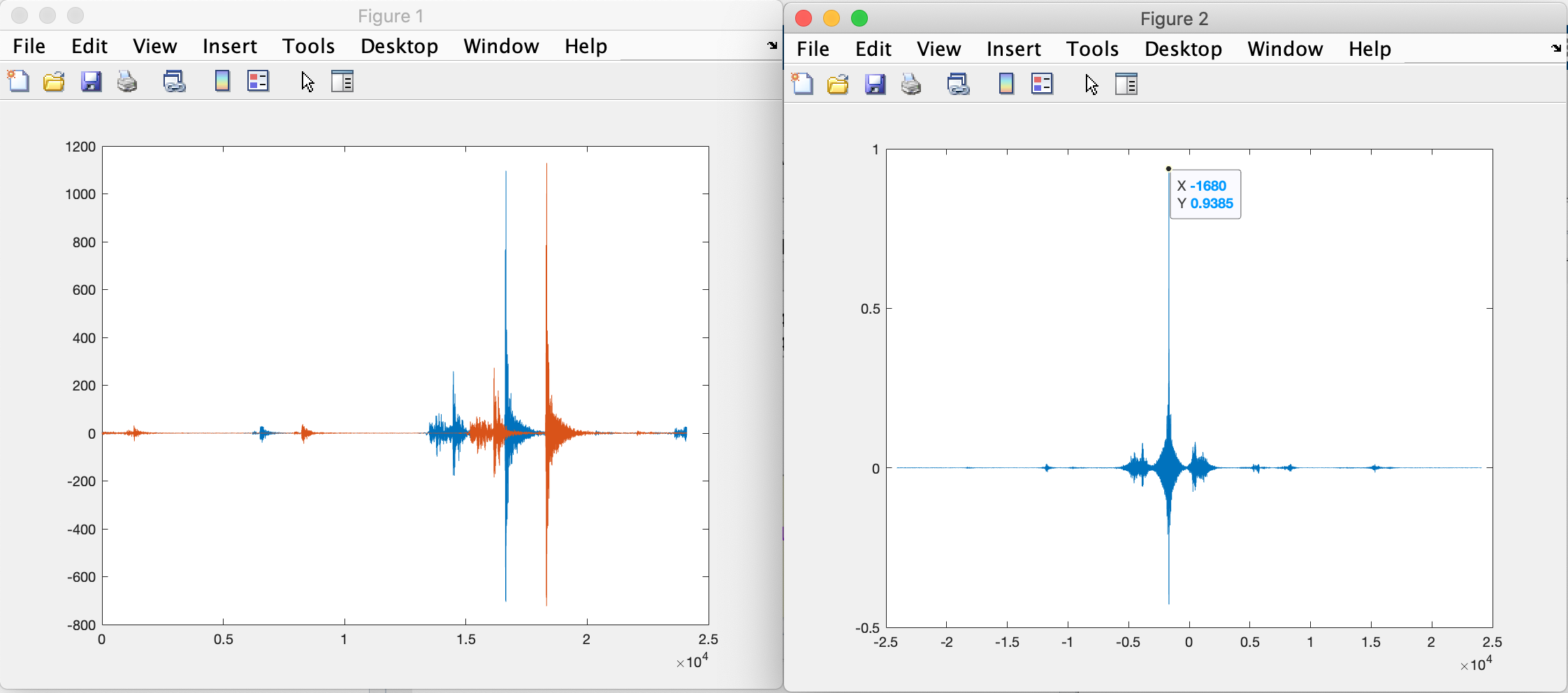1568x693 pixels.
Task: Click the Print icon in Figure 2 toolbar
Action: [x=910, y=85]
